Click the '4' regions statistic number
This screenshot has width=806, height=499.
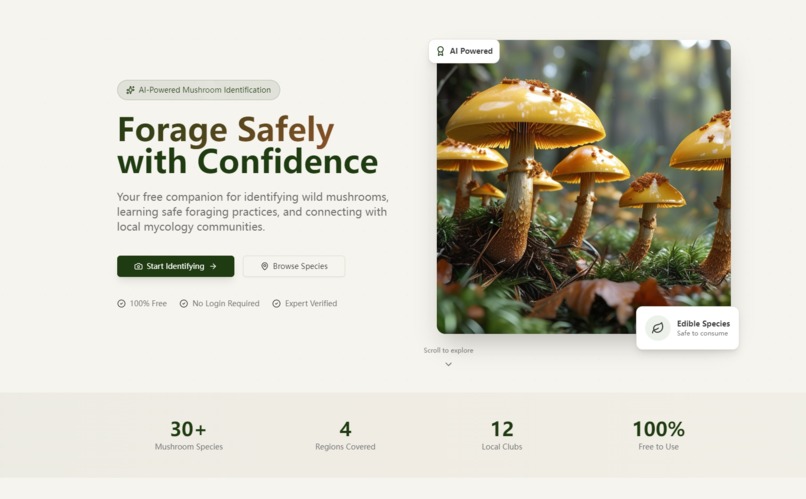click(345, 429)
